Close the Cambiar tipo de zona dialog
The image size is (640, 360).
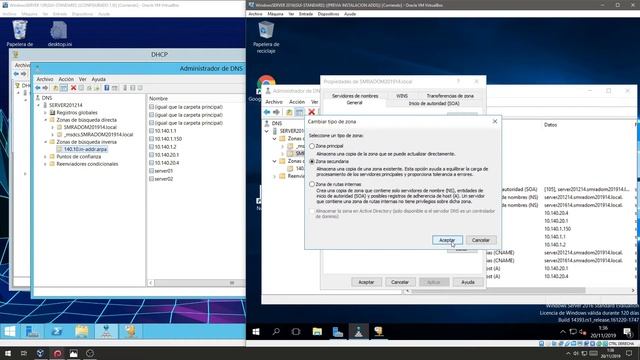[495, 121]
